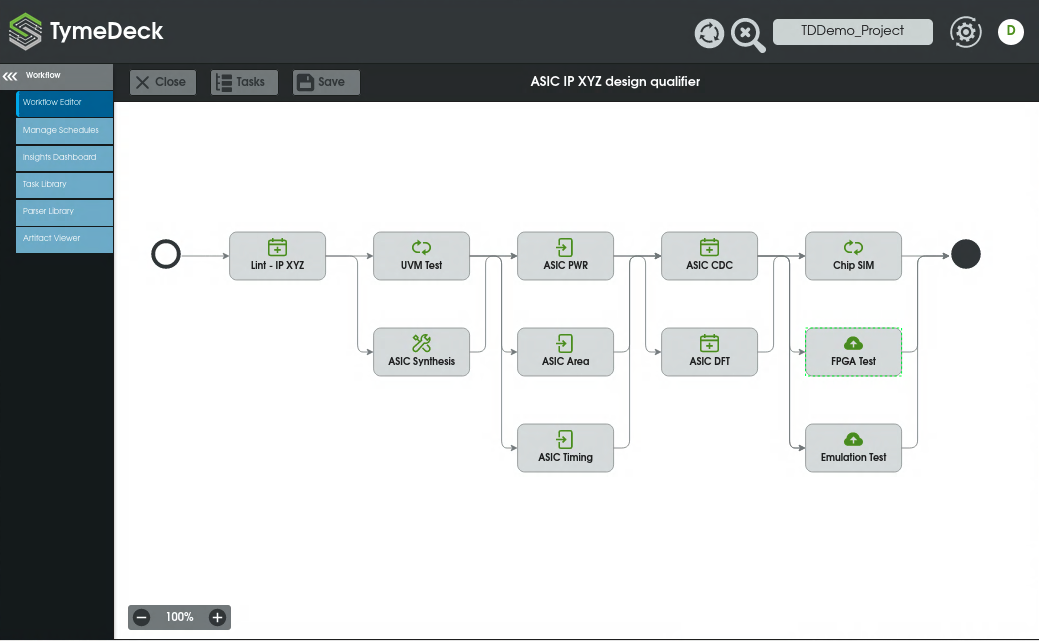The image size is (1039, 641).
Task: Collapse the Workflow sidebar via double-chevron
Action: (10, 75)
